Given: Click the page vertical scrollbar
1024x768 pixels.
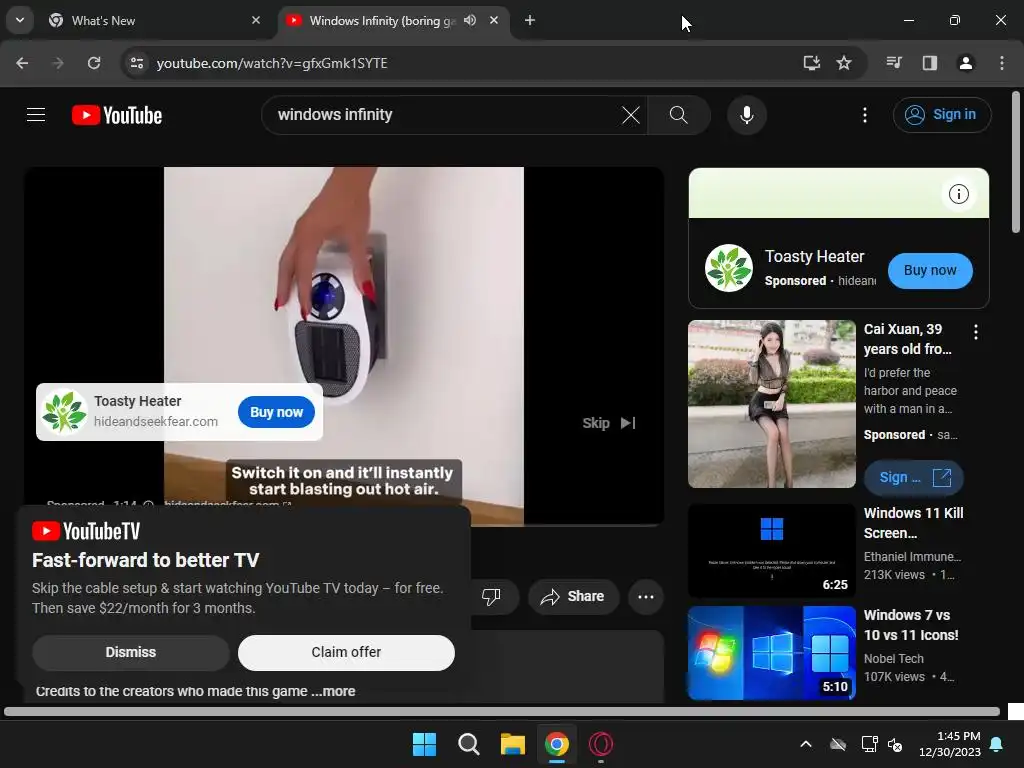Looking at the screenshot, I should coord(1016,162).
